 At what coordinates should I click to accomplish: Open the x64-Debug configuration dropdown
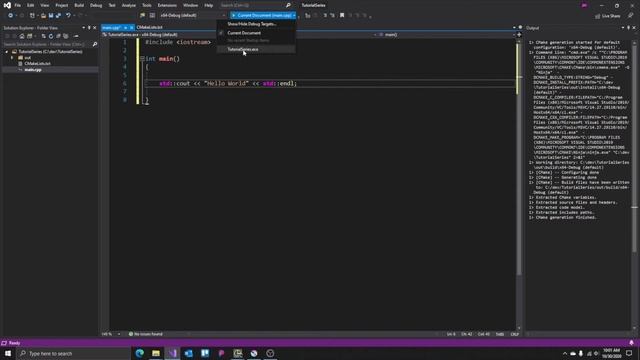coord(193,16)
